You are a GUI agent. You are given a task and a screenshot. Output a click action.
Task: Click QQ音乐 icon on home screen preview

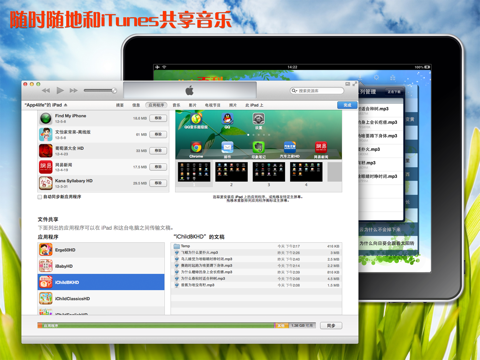(x=196, y=119)
